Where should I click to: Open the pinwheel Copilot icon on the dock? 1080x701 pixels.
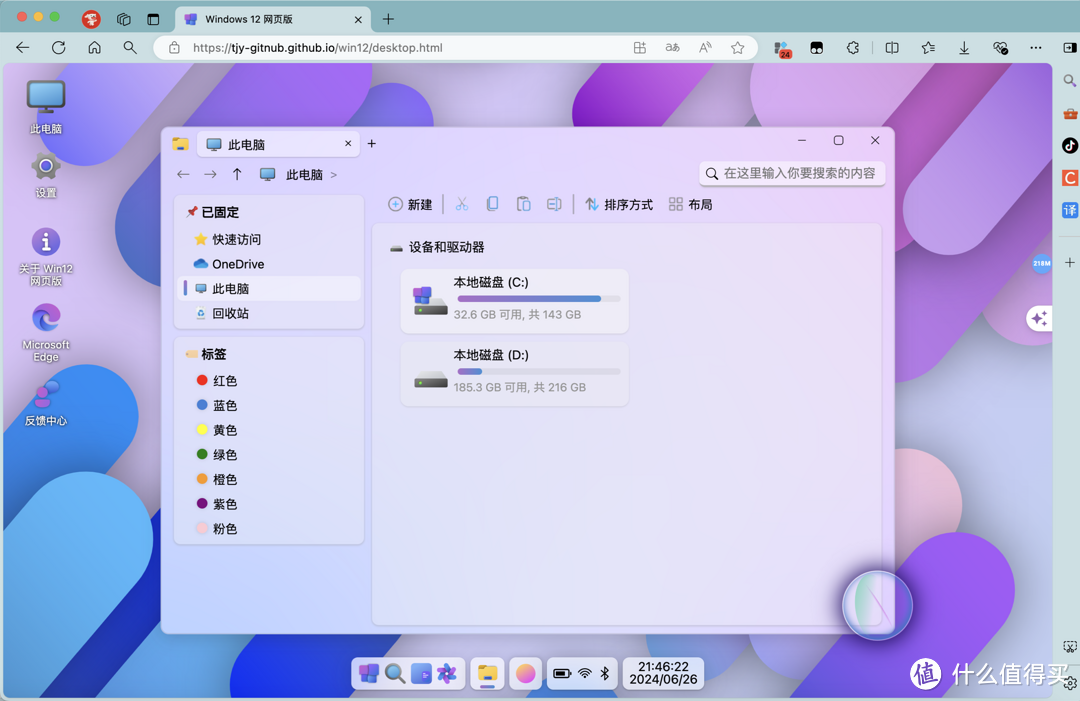(x=446, y=673)
